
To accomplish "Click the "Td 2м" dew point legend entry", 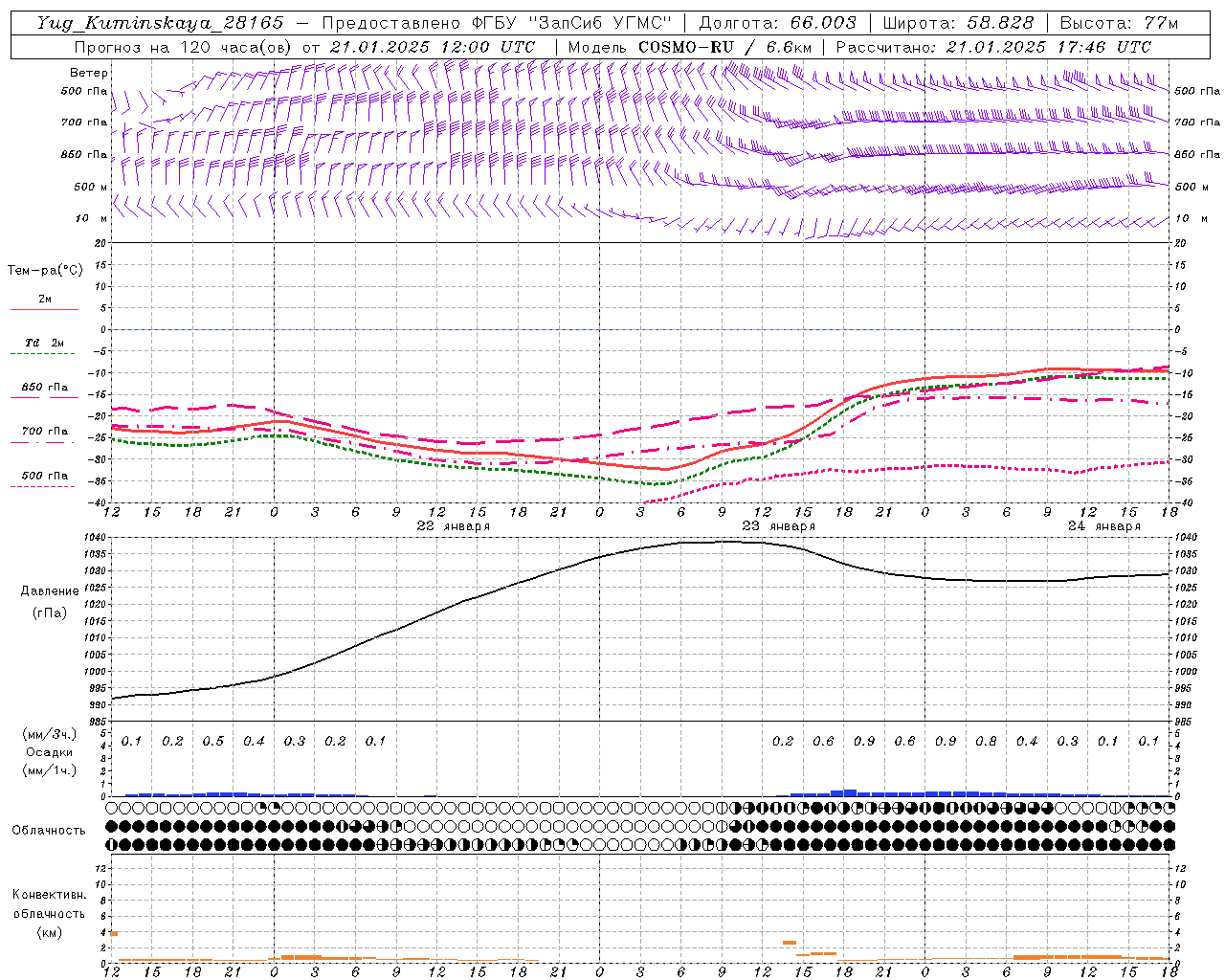I will click(x=45, y=343).
